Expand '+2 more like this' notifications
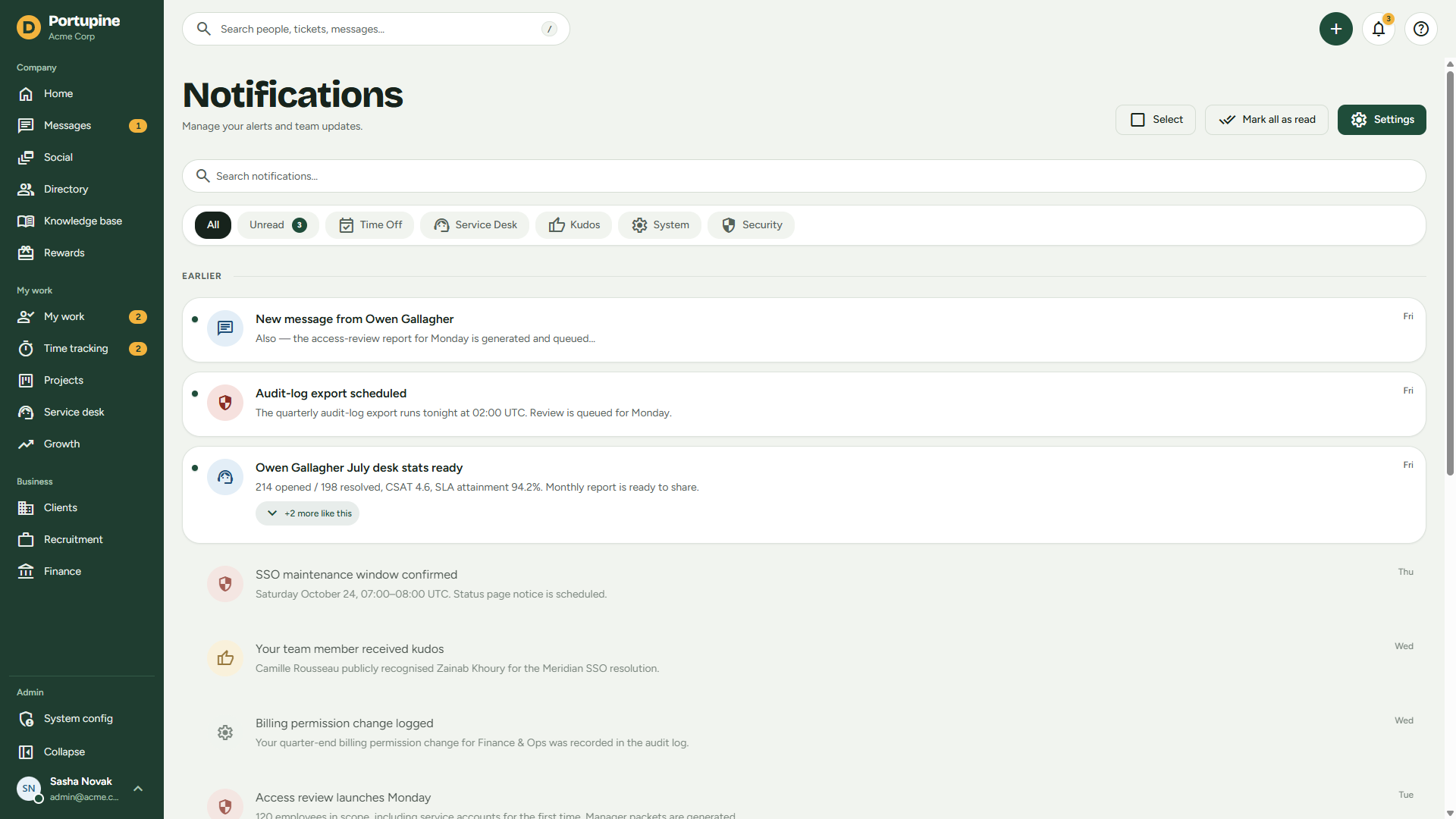 [x=307, y=513]
